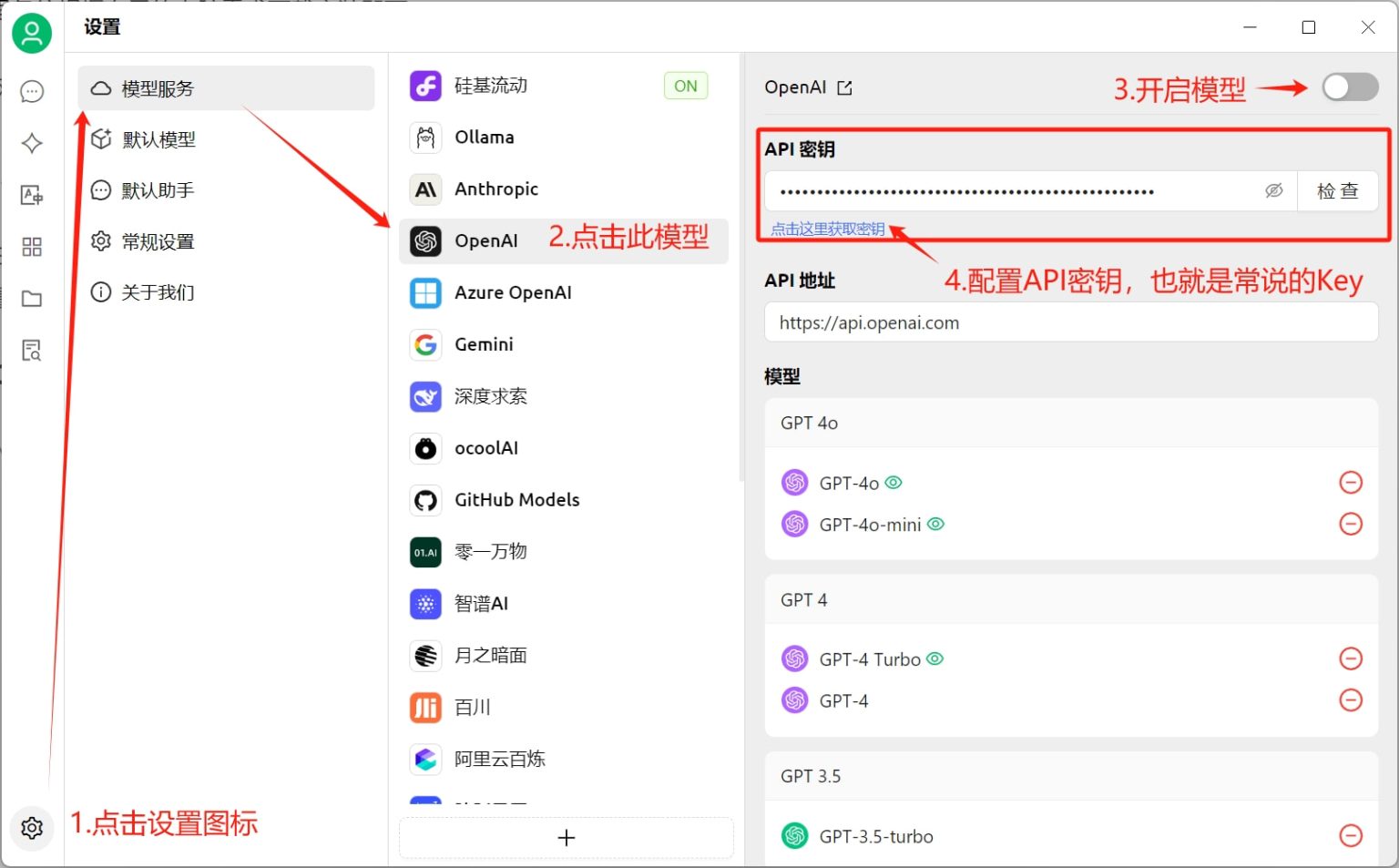This screenshot has height=868, width=1399.
Task: Open the translation feature in sidebar
Action: (31, 194)
